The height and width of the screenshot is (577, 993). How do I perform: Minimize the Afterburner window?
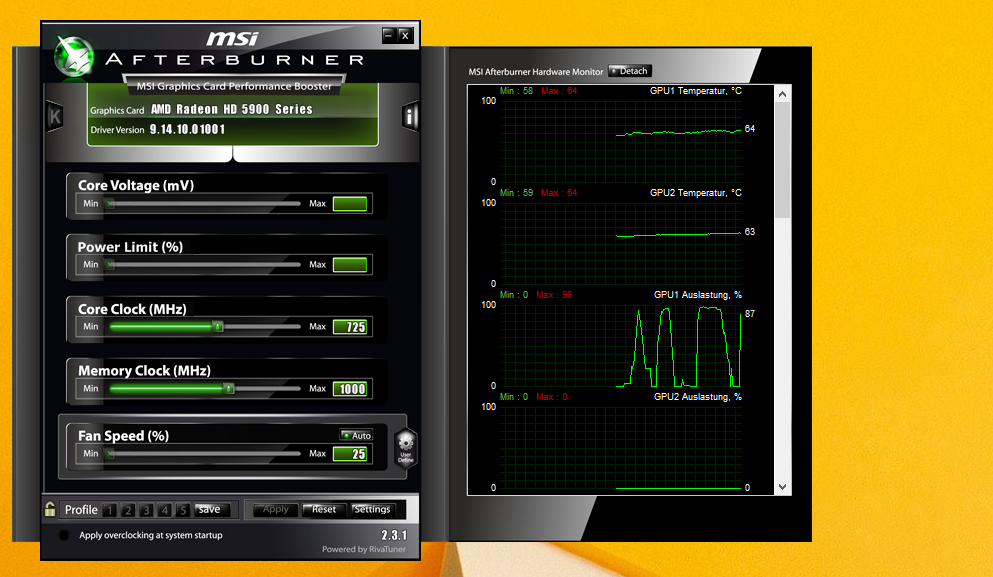389,35
